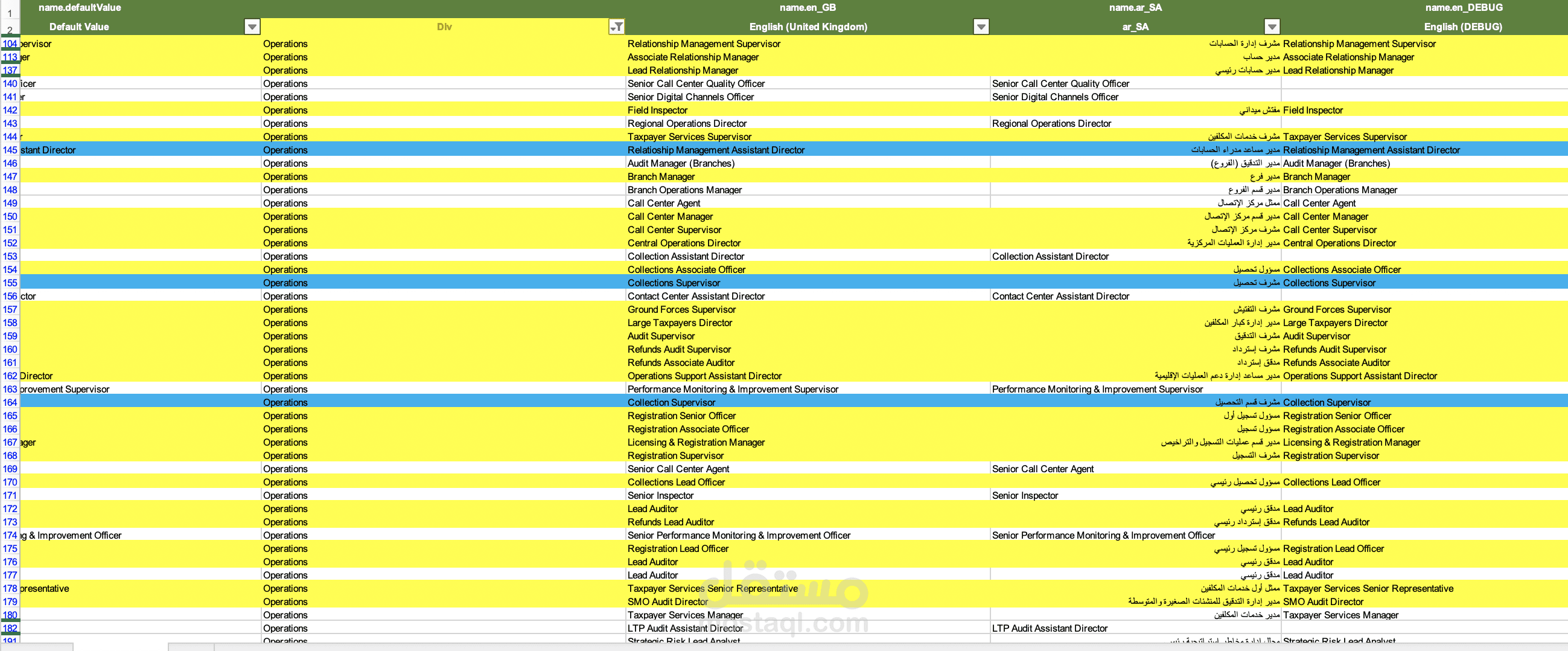Viewport: 1568px width, 651px height.
Task: Click Senior Call Center Quality Officer in ar_SA column
Action: [x=1060, y=84]
